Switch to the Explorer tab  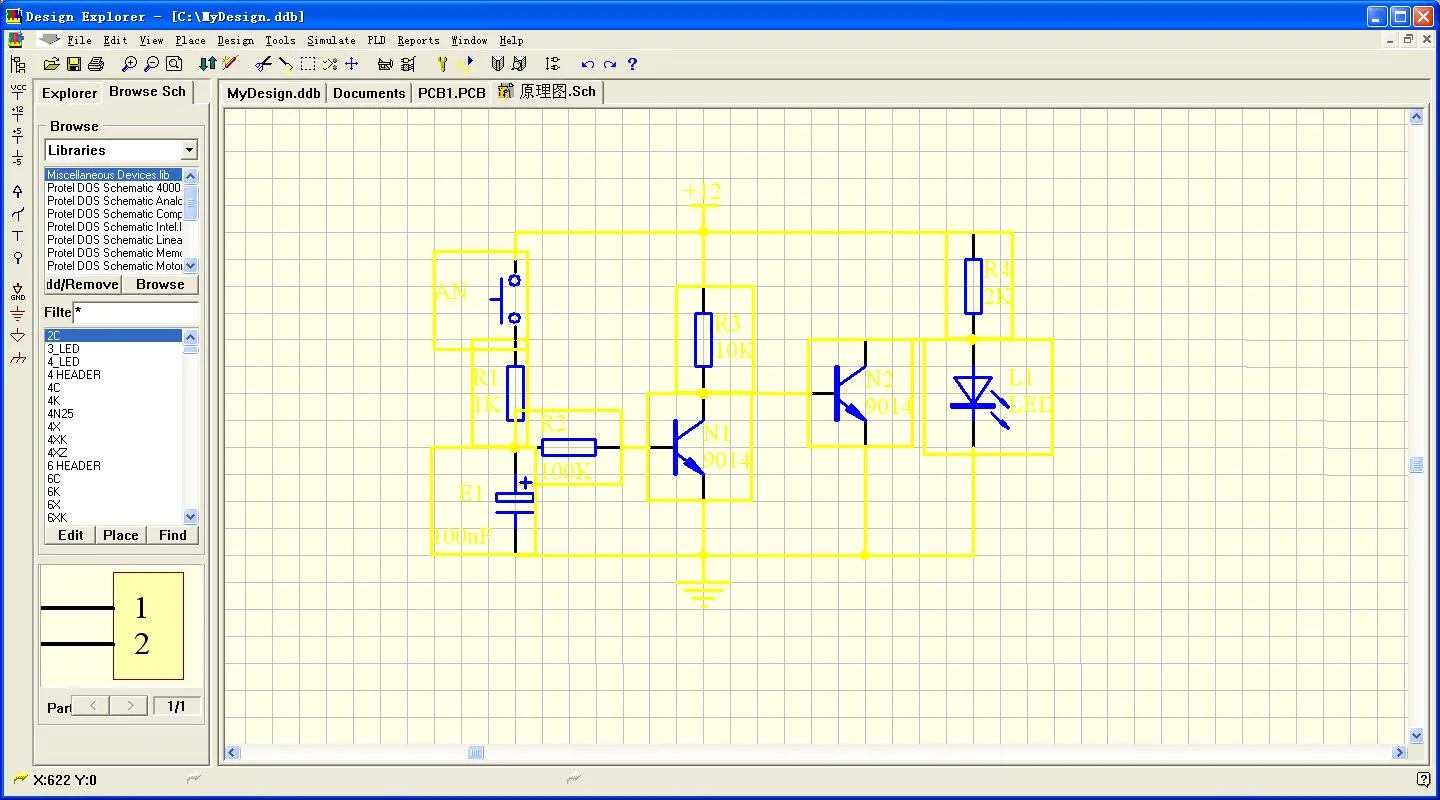(69, 93)
